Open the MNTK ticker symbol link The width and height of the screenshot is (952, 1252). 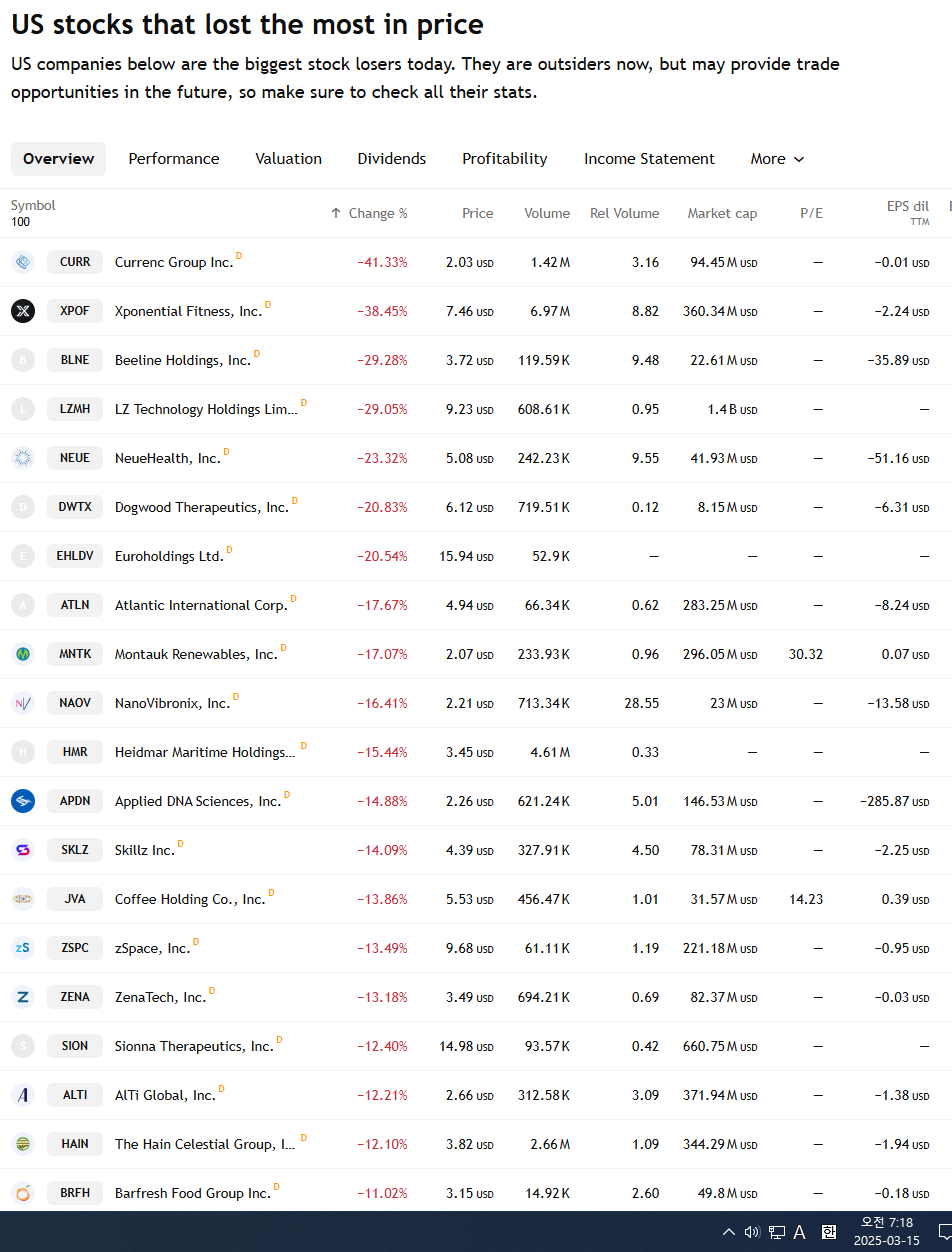coord(75,654)
